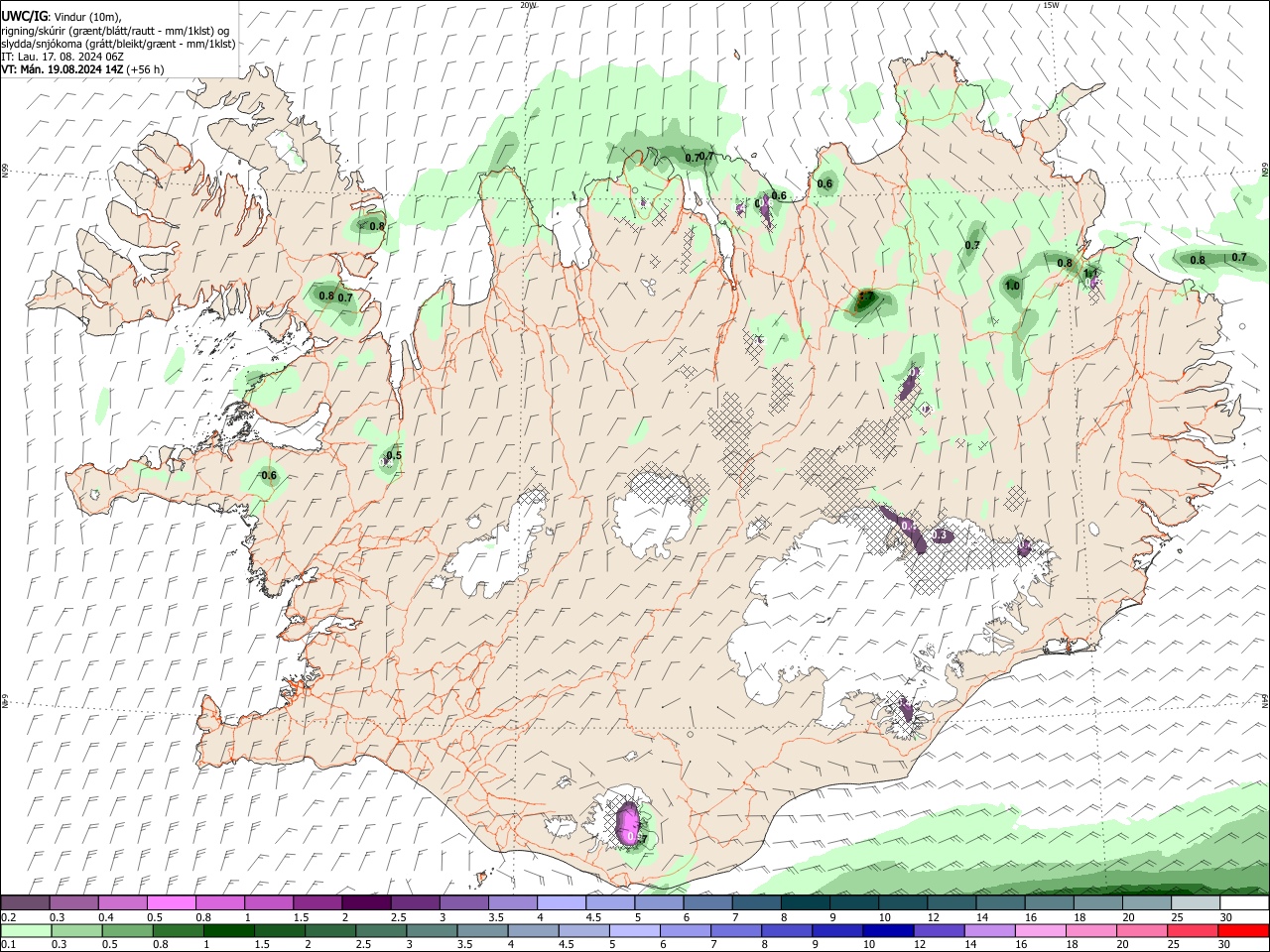This screenshot has width=1270, height=952.
Task: Pick lower-row pale green swatch between 0.1 and 0.3
Action: 26,930
